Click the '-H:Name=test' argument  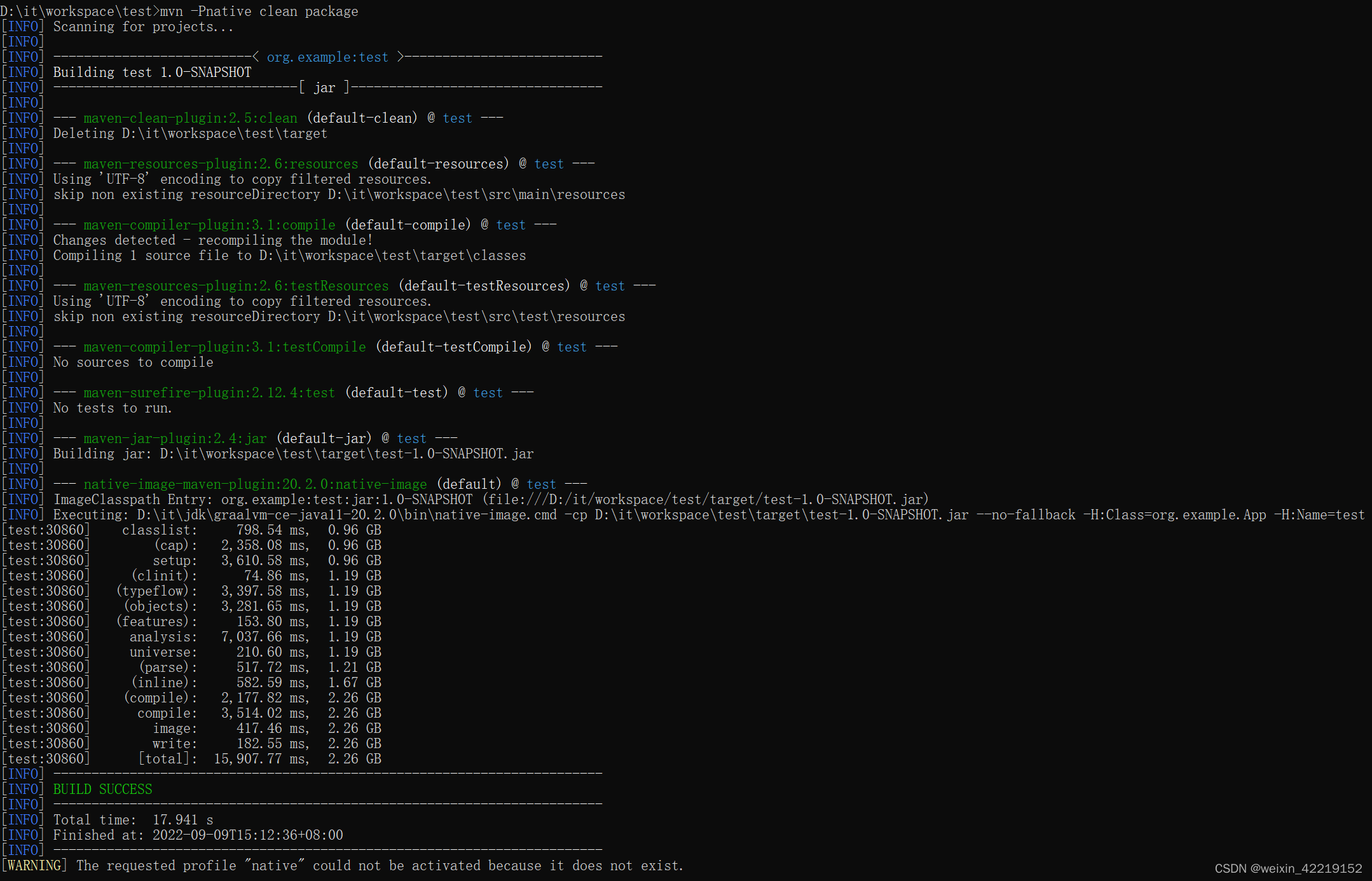point(1319,515)
